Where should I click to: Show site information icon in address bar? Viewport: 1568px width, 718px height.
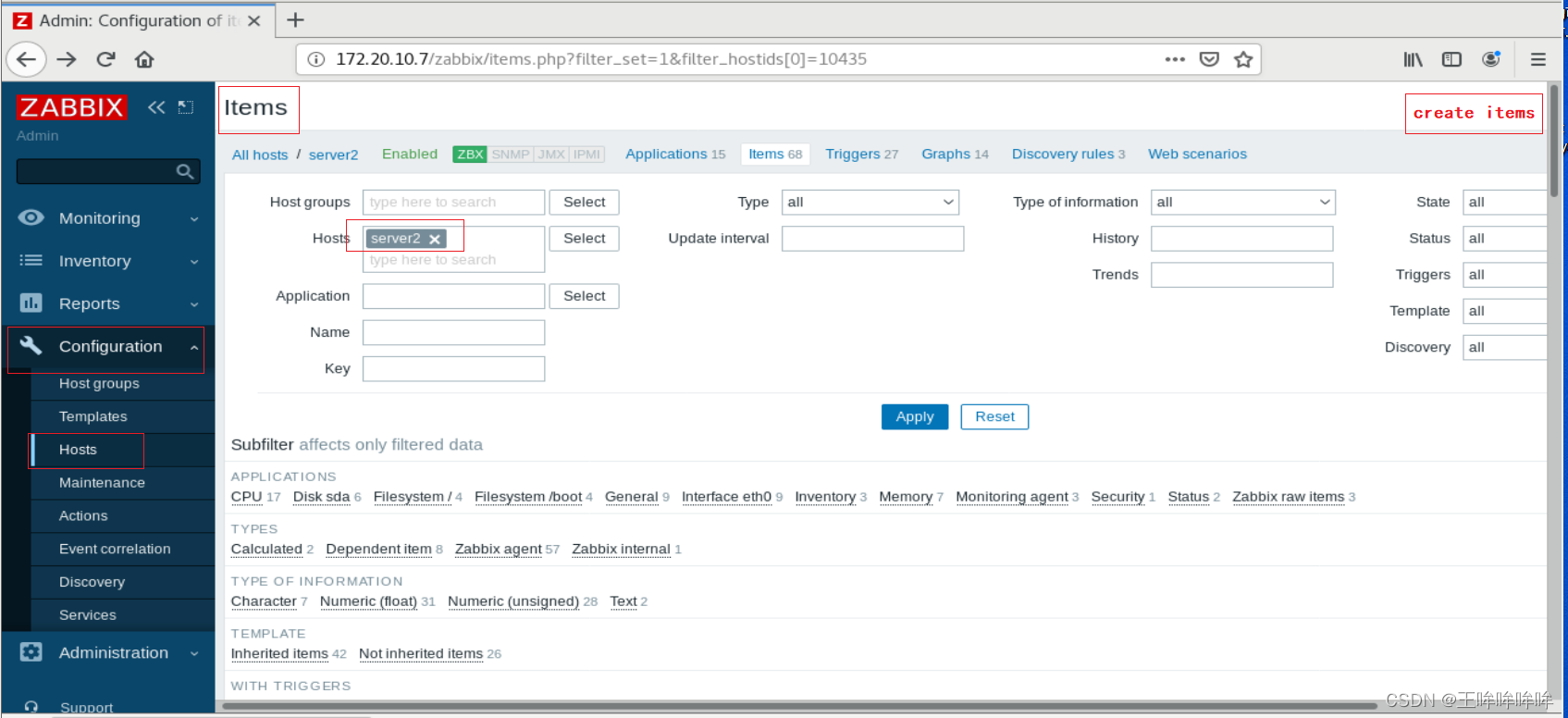[316, 59]
